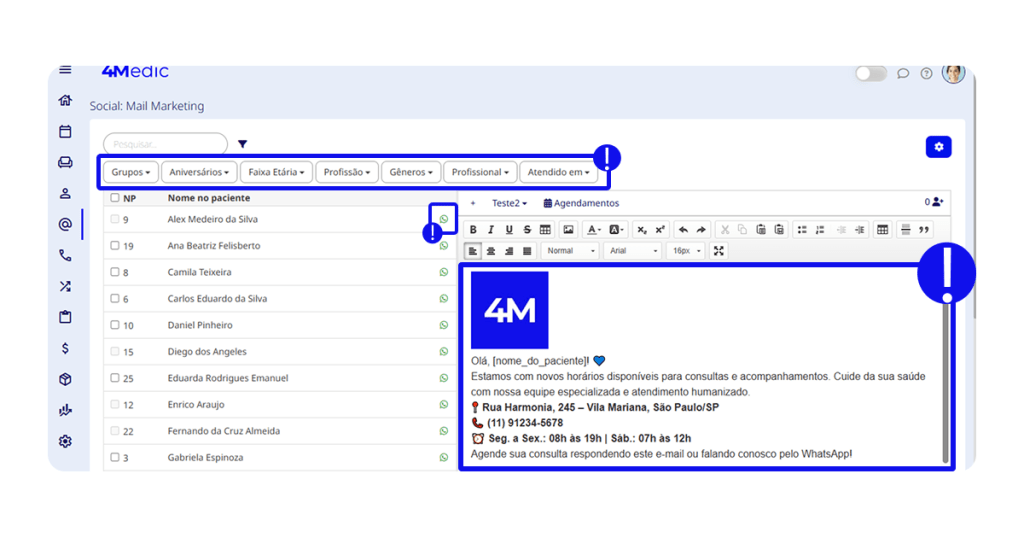Open the Teste2 template menu

click(x=509, y=203)
